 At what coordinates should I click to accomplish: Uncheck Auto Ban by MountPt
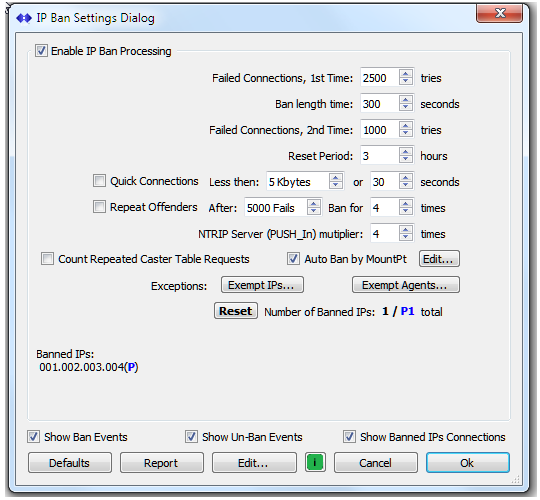(293, 258)
